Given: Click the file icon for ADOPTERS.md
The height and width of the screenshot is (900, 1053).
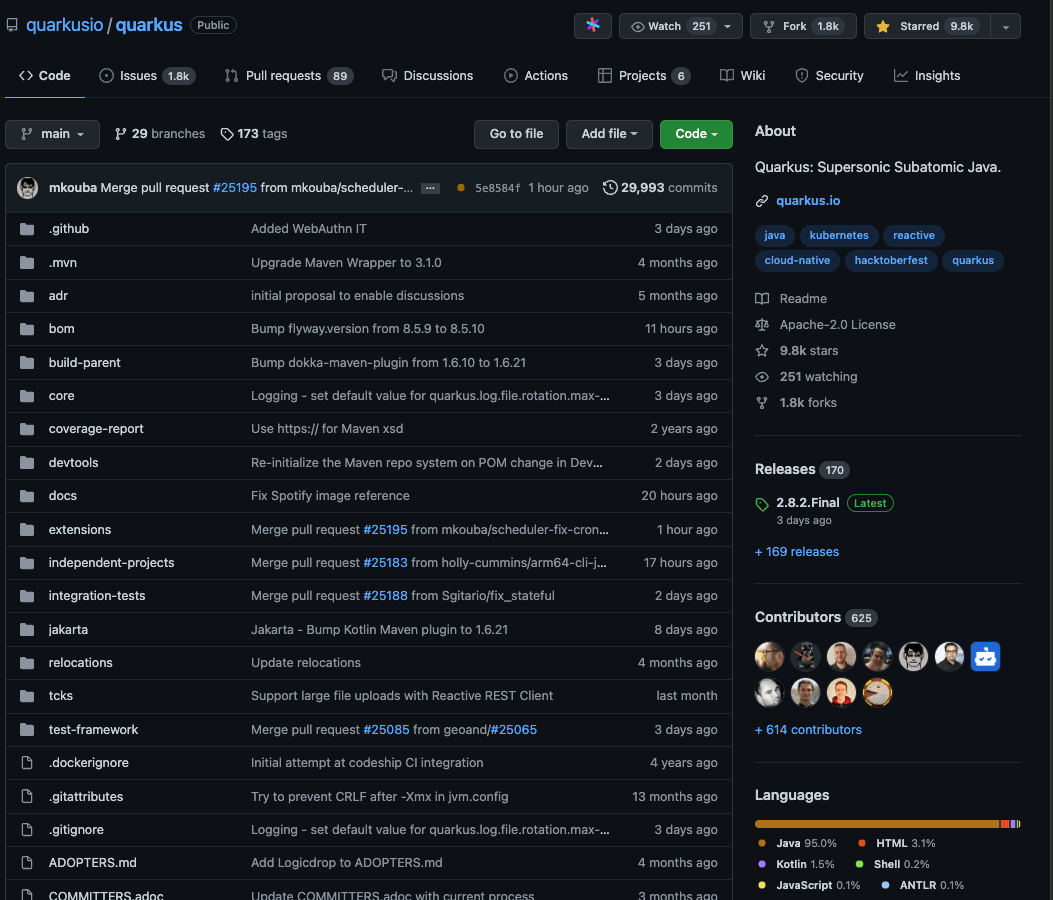Looking at the screenshot, I should click(27, 862).
